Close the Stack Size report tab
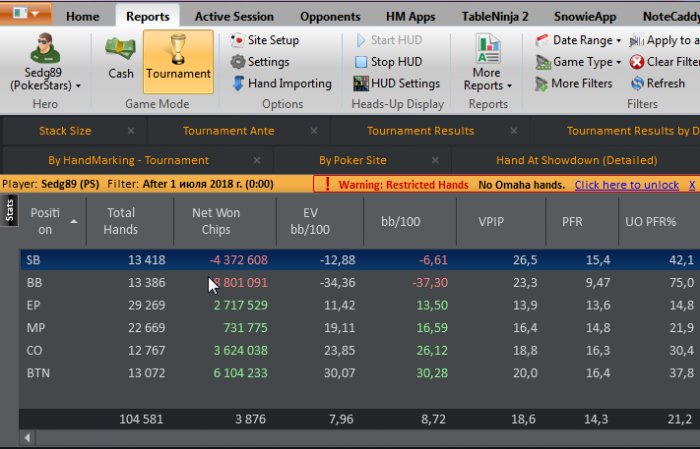The image size is (700, 449). (131, 131)
